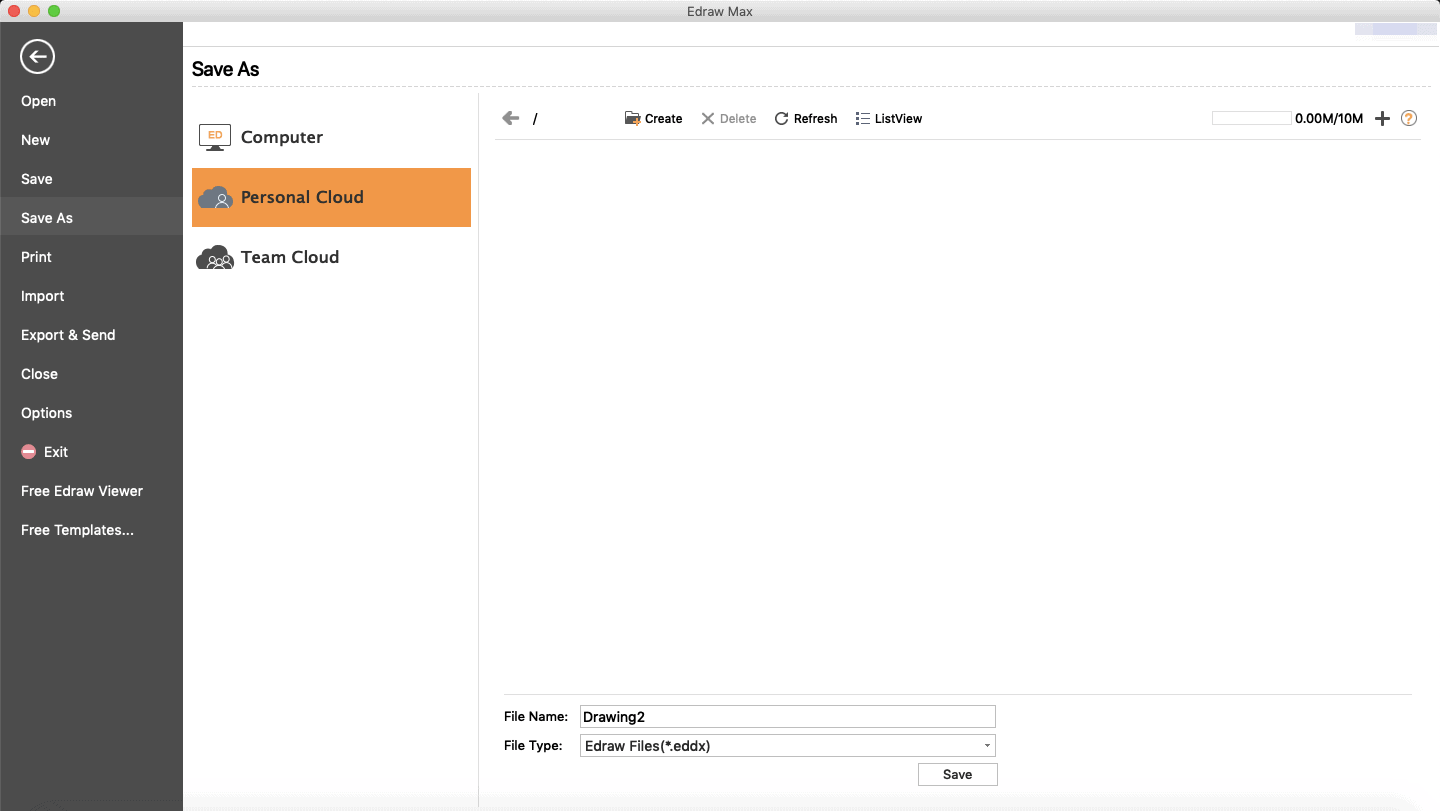The height and width of the screenshot is (811, 1440).
Task: Open the Import menu item
Action: (x=43, y=296)
